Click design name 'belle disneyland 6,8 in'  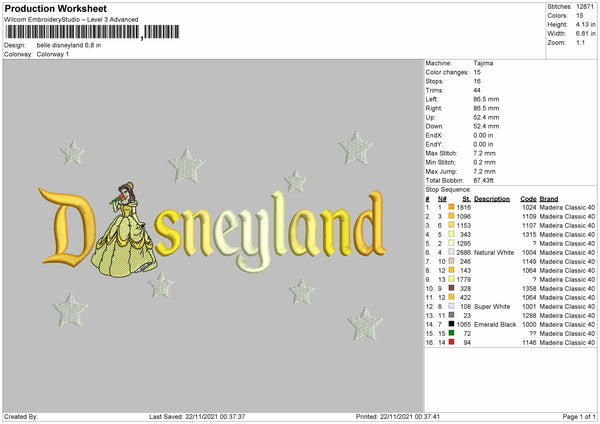coord(69,45)
